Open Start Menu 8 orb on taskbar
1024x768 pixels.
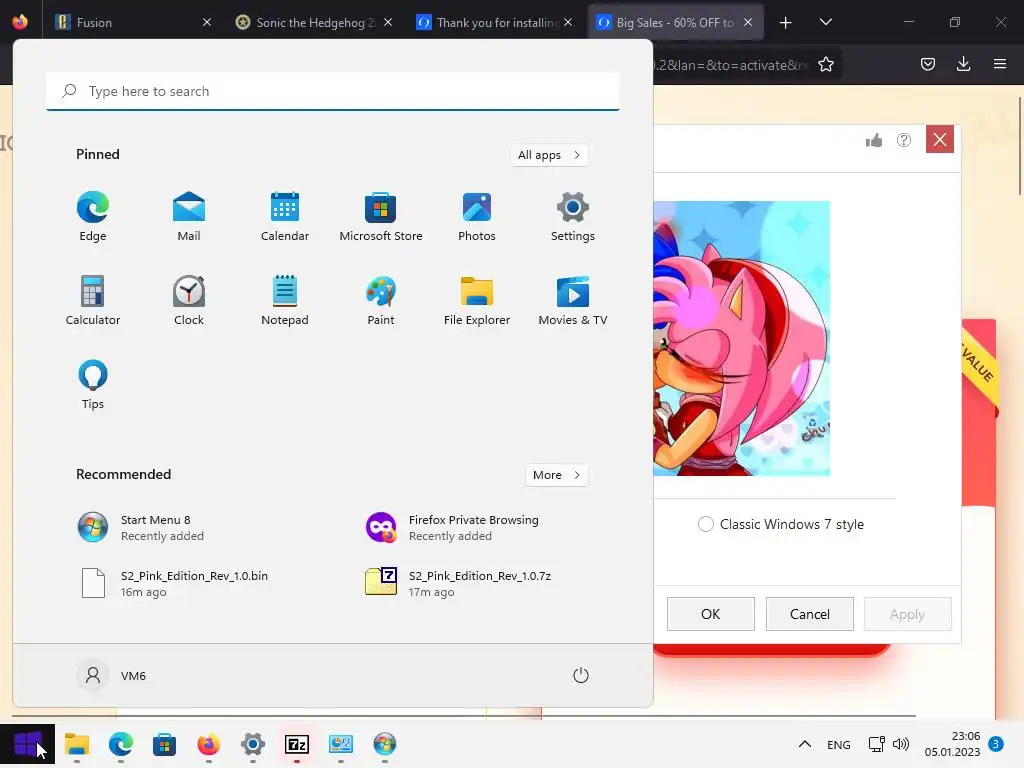(x=385, y=744)
